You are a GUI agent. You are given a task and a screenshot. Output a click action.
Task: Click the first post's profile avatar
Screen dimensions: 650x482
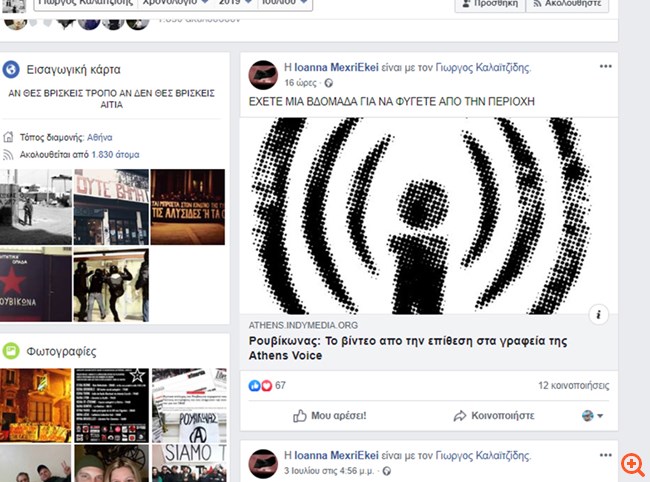tap(263, 75)
